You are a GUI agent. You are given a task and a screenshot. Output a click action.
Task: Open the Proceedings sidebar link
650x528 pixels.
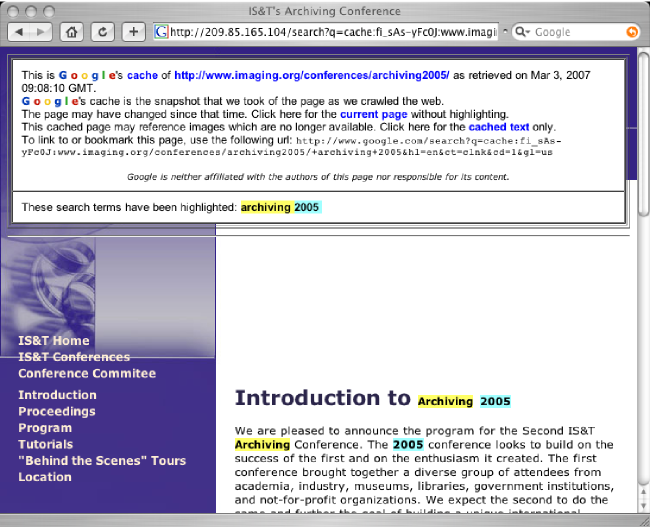point(57,412)
